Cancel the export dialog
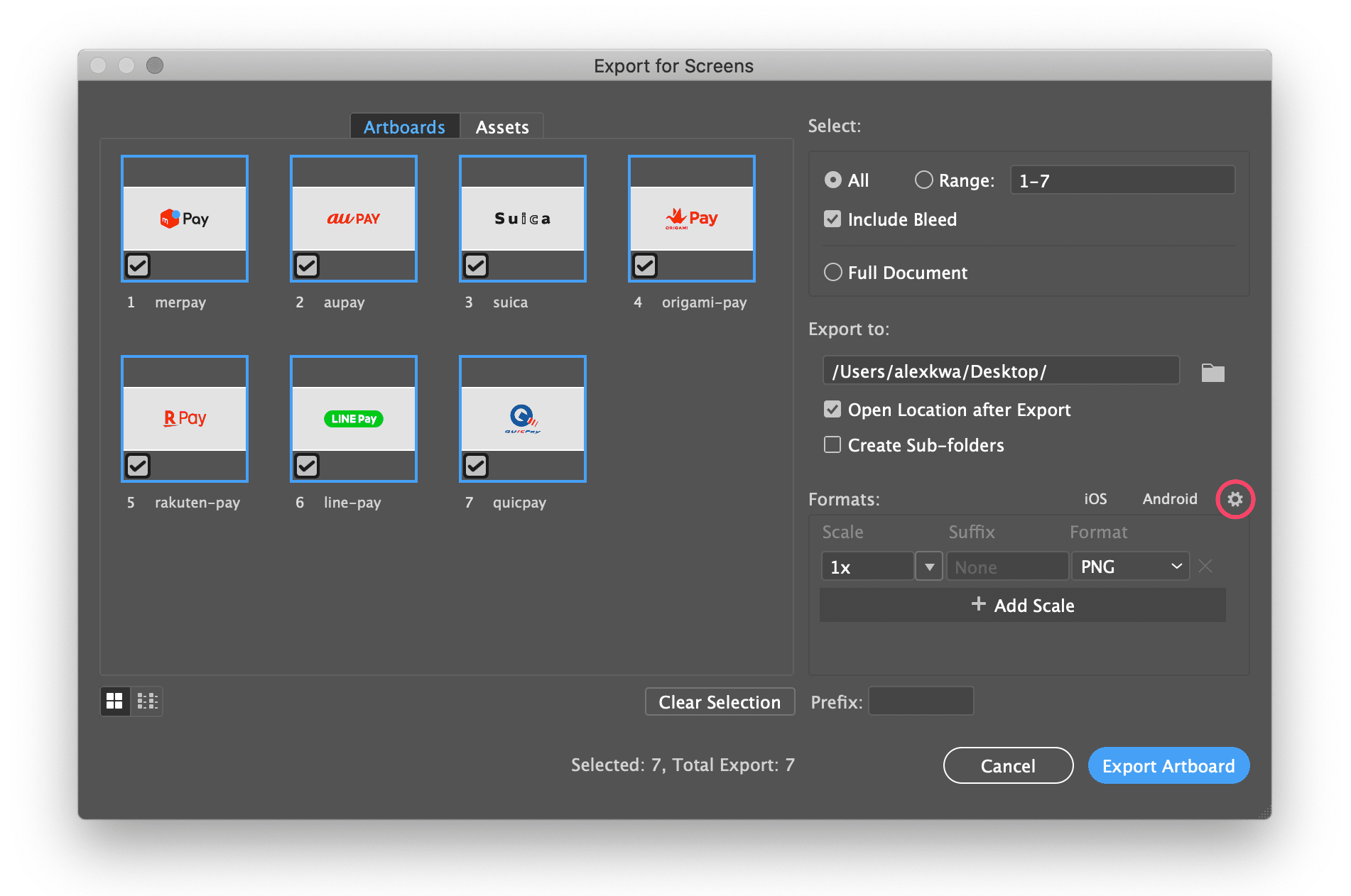This screenshot has width=1351, height=896. (x=1008, y=766)
